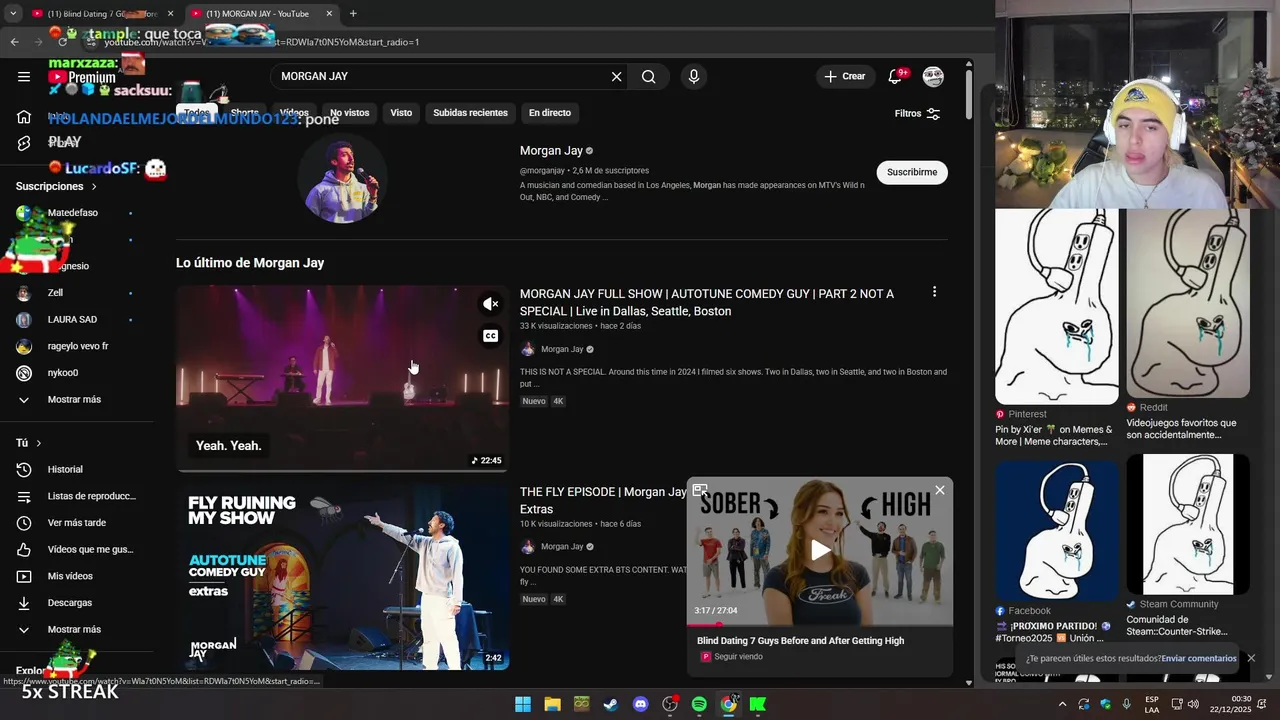
Task: Select the No vistos filter chip
Action: [x=349, y=113]
